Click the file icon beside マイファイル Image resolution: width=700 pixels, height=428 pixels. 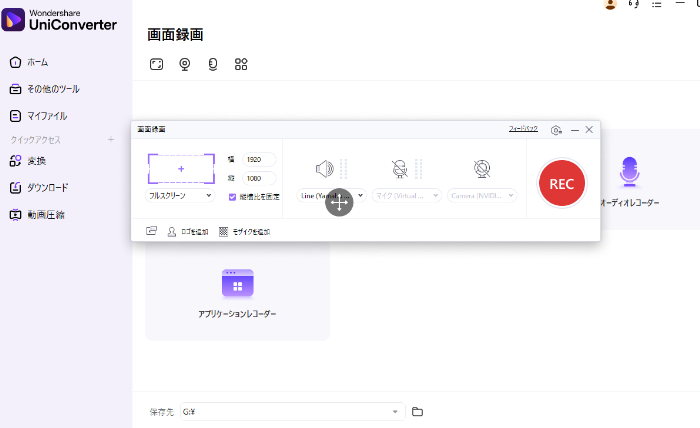(x=15, y=116)
